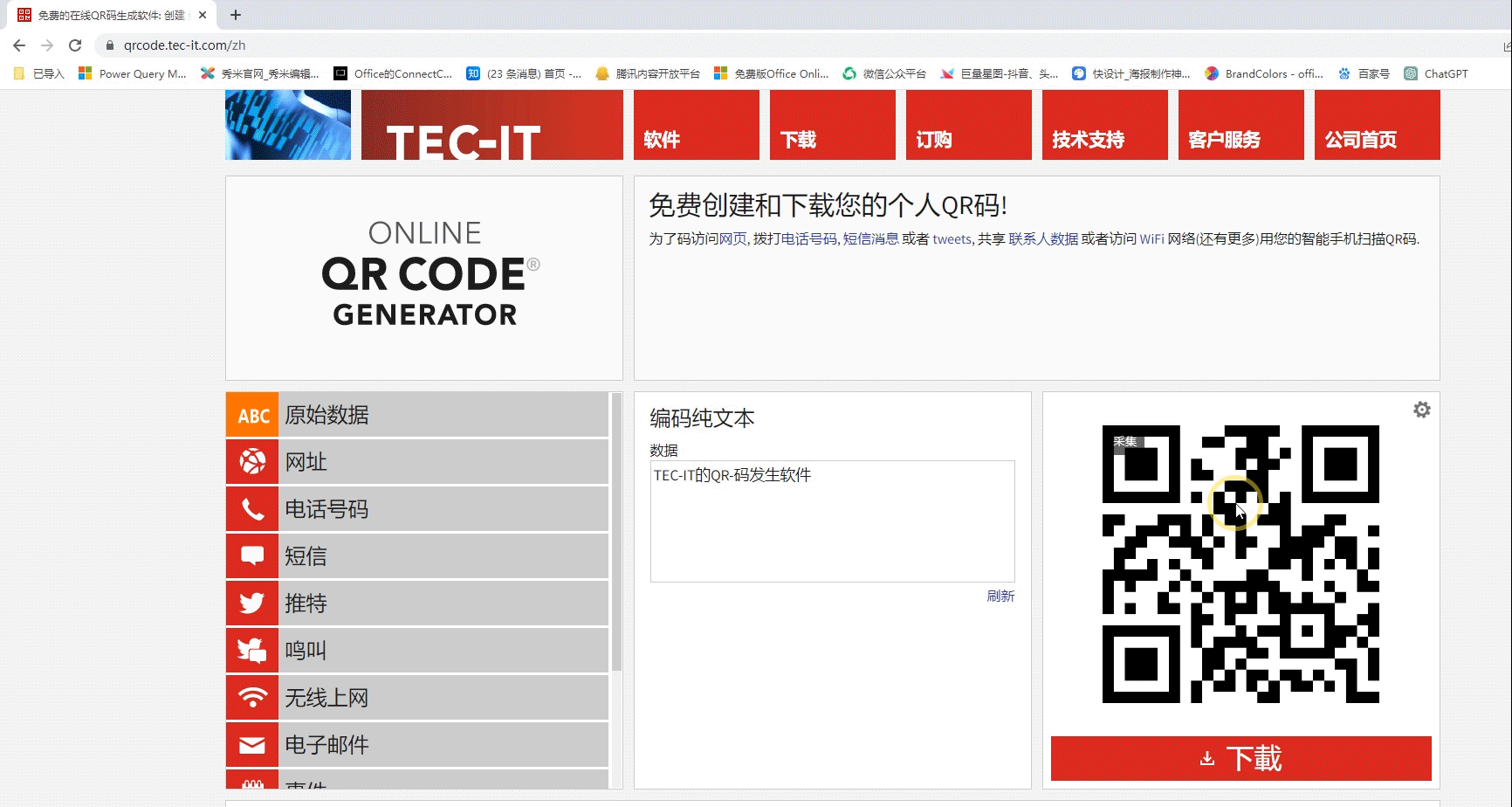The image size is (1512, 807).
Task: Open the 腾讯内容开放平台 bookmark
Action: click(648, 74)
